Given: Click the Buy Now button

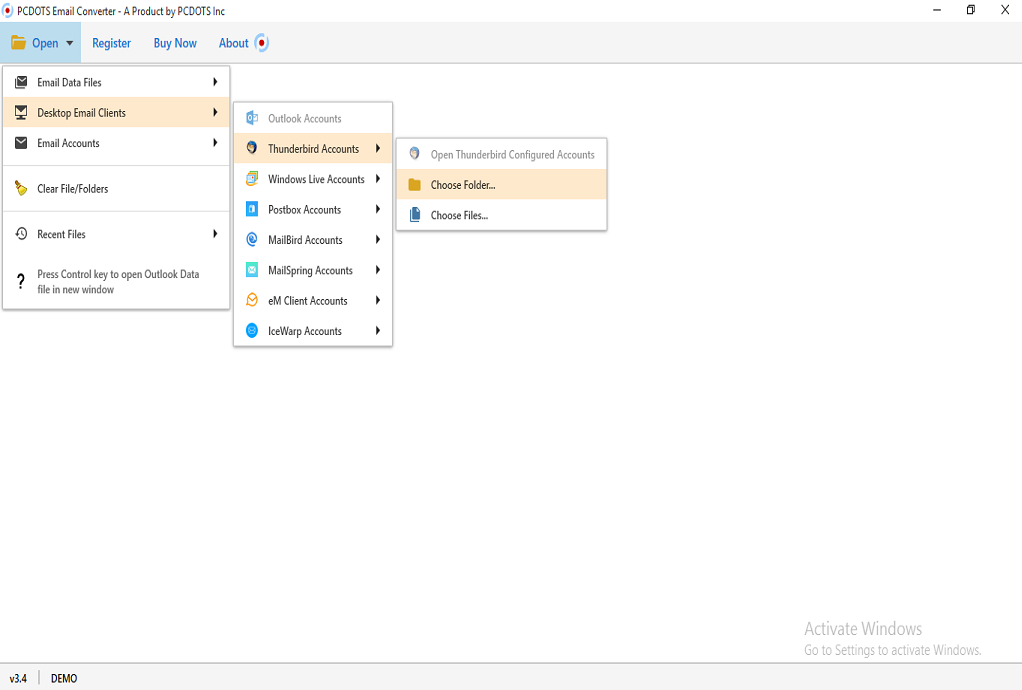Looking at the screenshot, I should pos(175,43).
